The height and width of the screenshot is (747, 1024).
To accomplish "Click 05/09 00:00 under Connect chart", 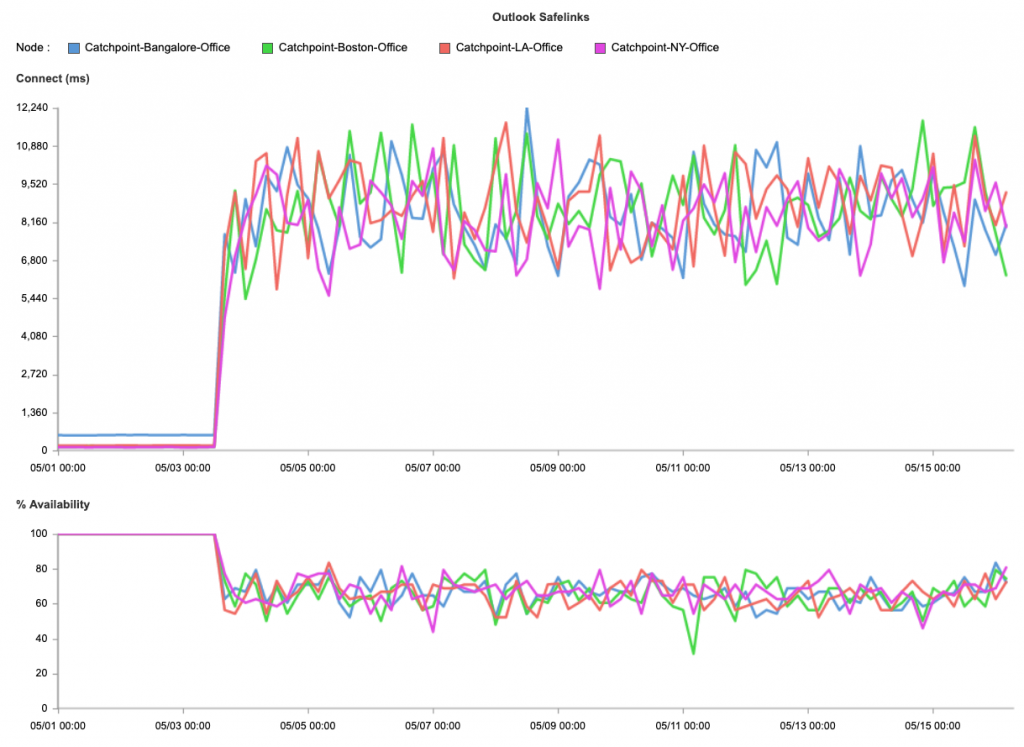I will point(558,468).
